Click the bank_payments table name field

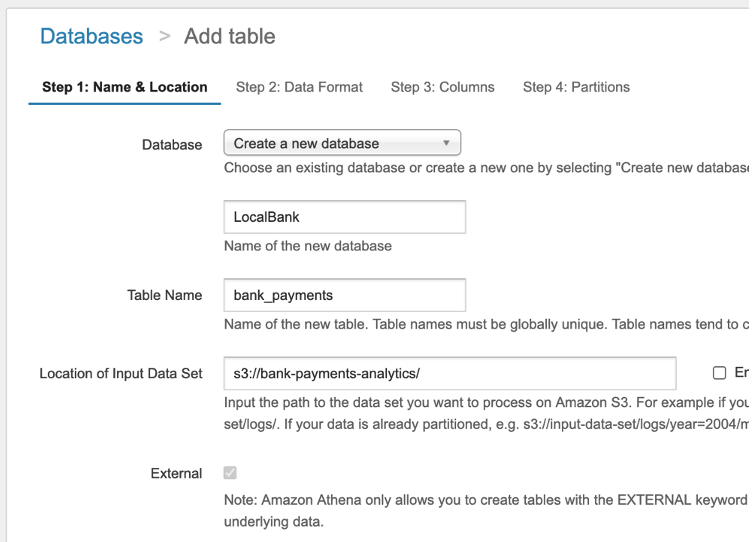tap(344, 295)
